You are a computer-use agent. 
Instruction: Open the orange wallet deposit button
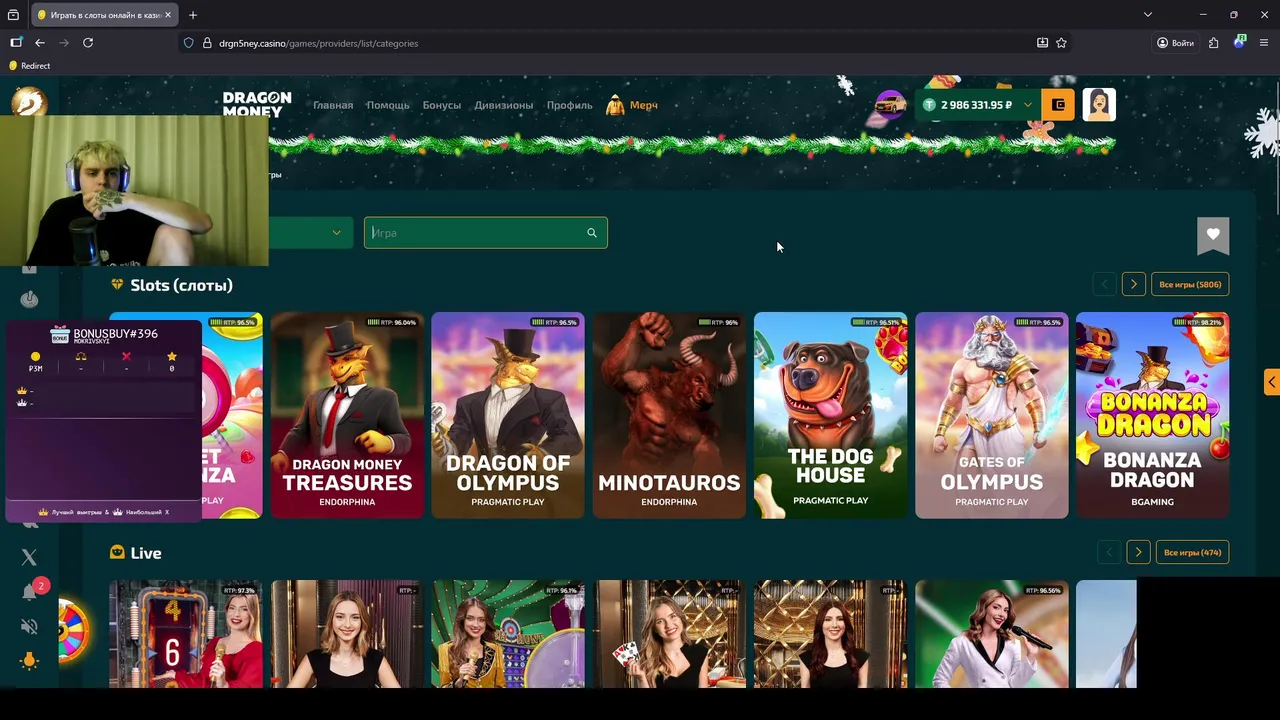[x=1058, y=105]
